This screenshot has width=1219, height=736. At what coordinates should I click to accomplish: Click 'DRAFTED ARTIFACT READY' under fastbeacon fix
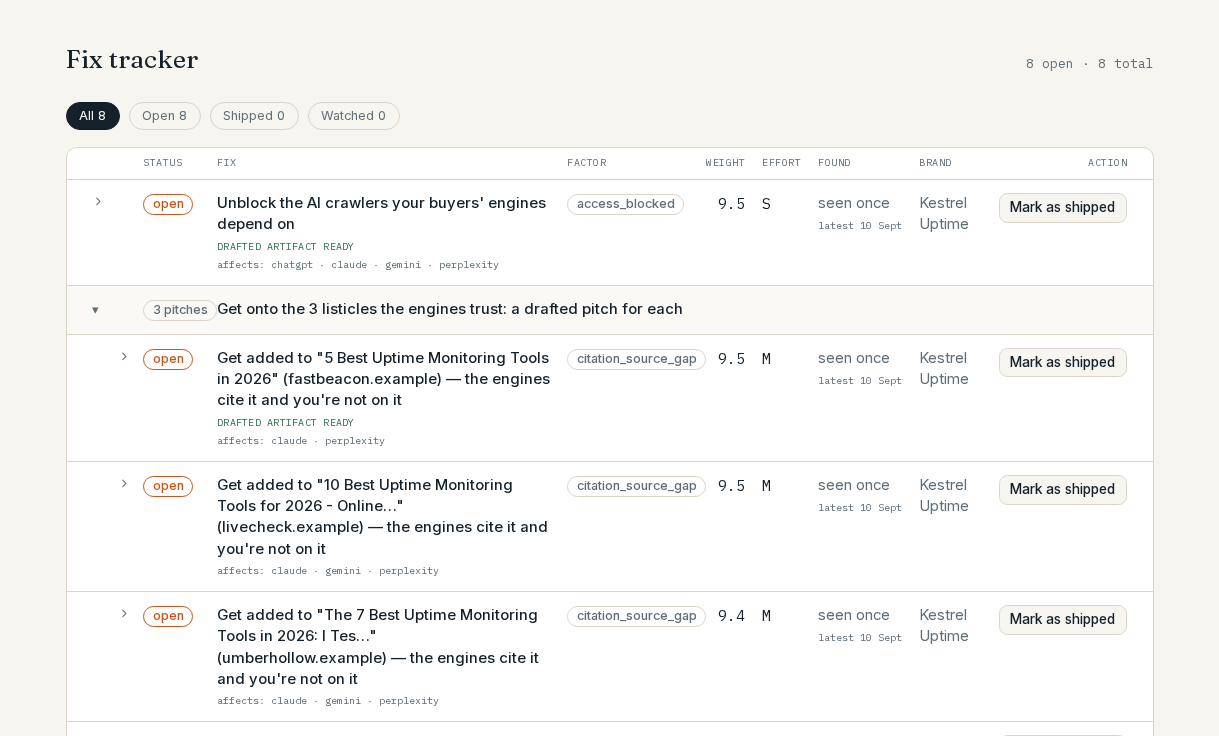tap(285, 423)
